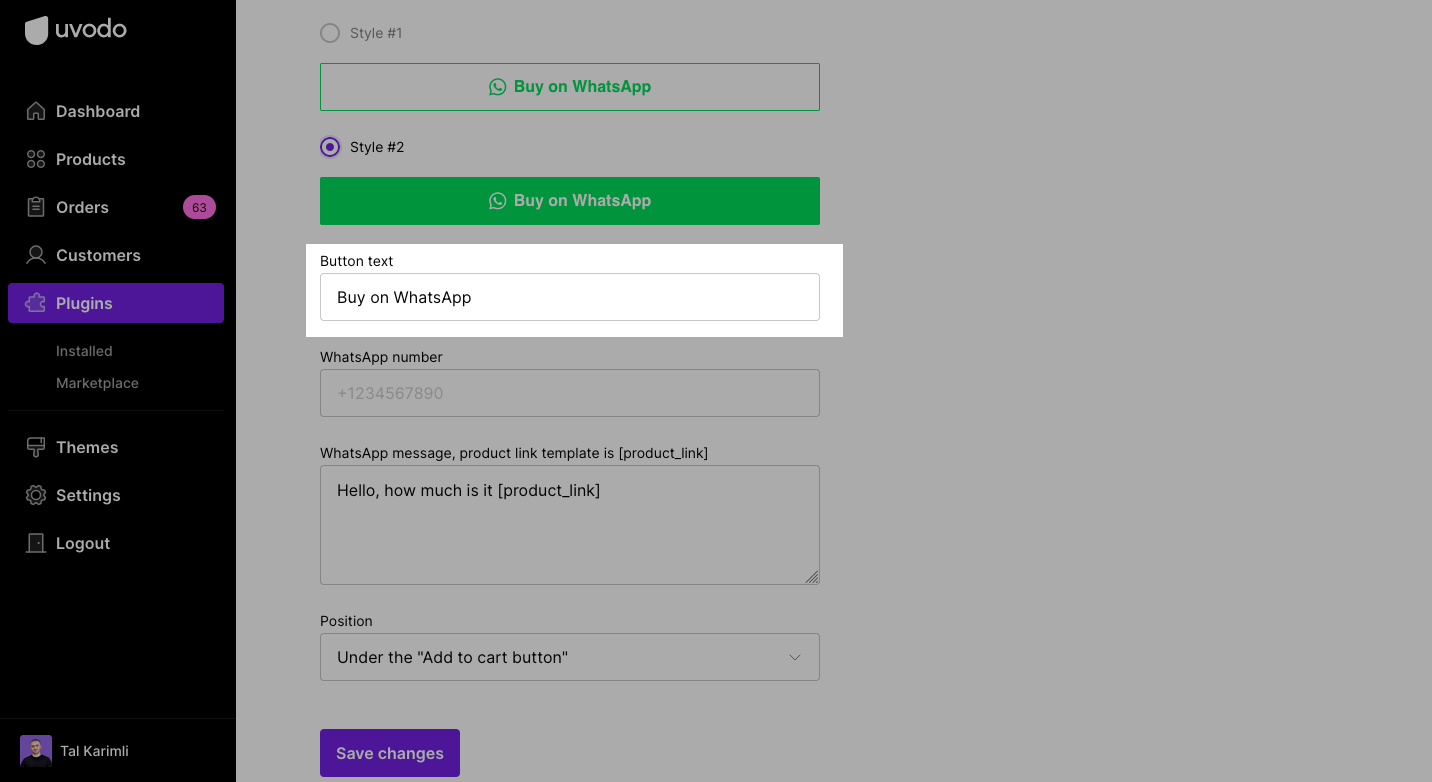Open the Position dropdown
Screen dimensions: 1432x782
pos(570,657)
